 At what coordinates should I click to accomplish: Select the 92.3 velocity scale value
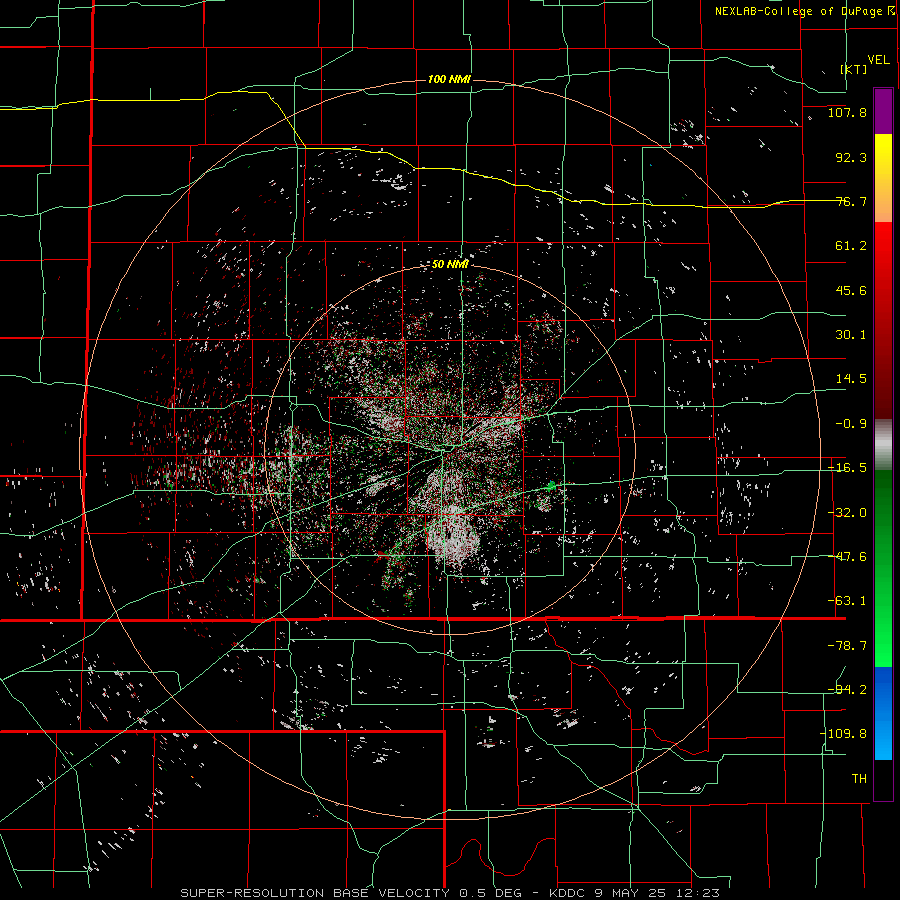[x=851, y=157]
